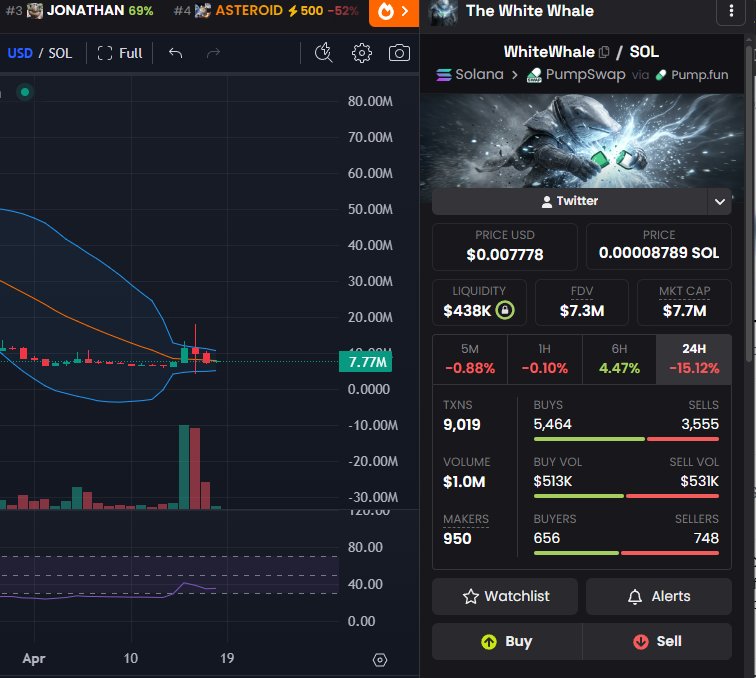This screenshot has width=756, height=678.
Task: Click the Buy button
Action: (x=507, y=641)
